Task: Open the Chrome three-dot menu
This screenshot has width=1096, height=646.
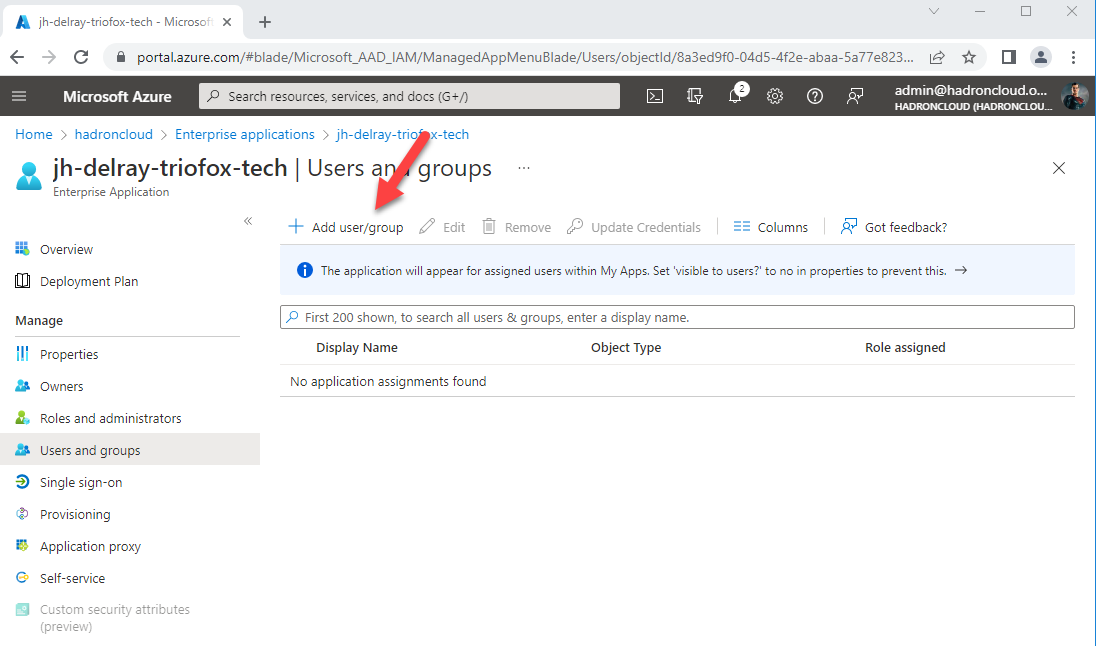Action: tap(1074, 57)
